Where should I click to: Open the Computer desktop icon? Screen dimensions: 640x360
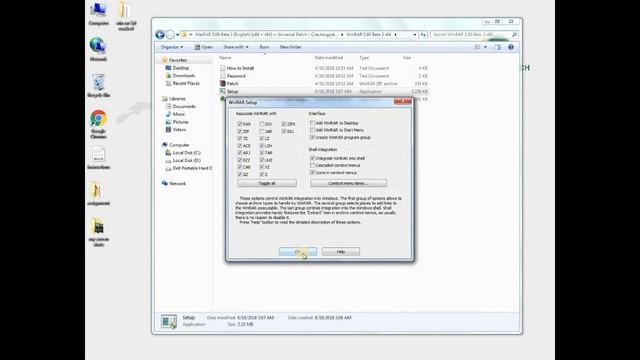pyautogui.click(x=98, y=13)
